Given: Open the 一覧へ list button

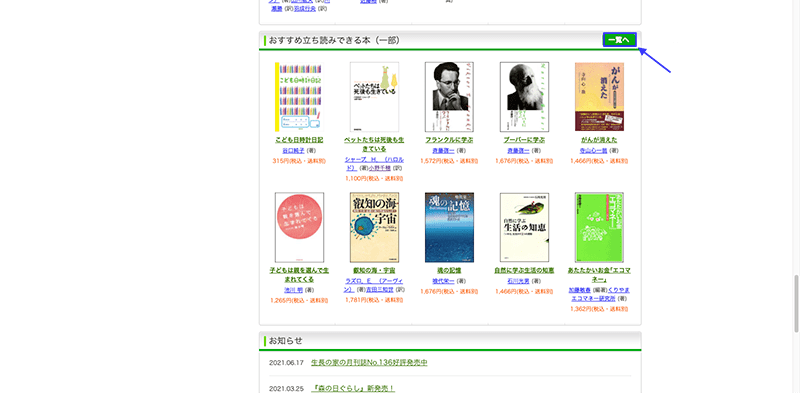Looking at the screenshot, I should coord(619,40).
